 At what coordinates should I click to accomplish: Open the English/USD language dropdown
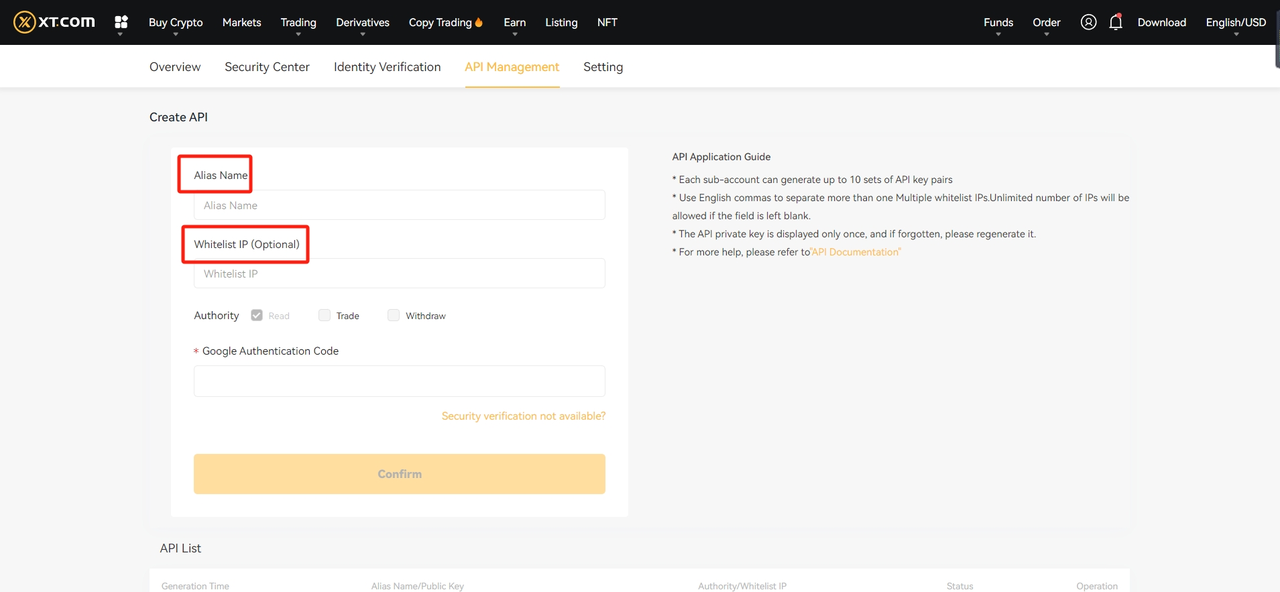pos(1235,22)
